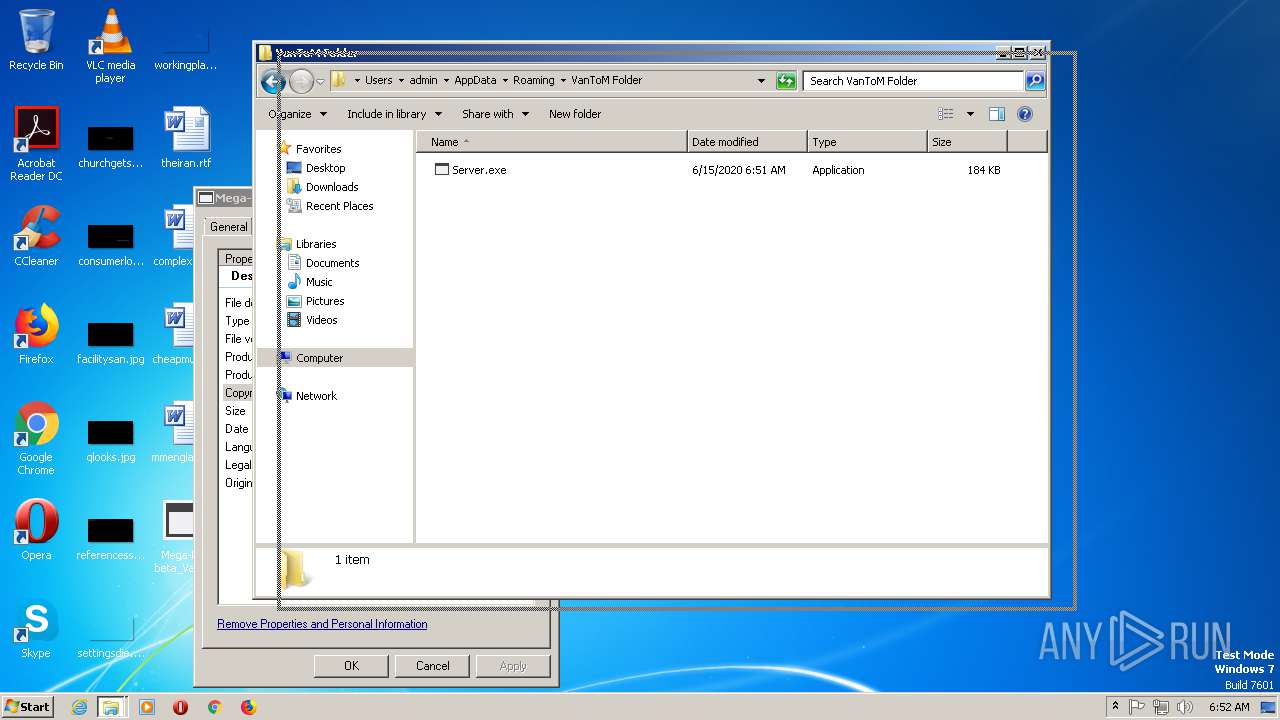The image size is (1280, 720).
Task: Open Explorer Help question mark icon
Action: pos(1025,114)
